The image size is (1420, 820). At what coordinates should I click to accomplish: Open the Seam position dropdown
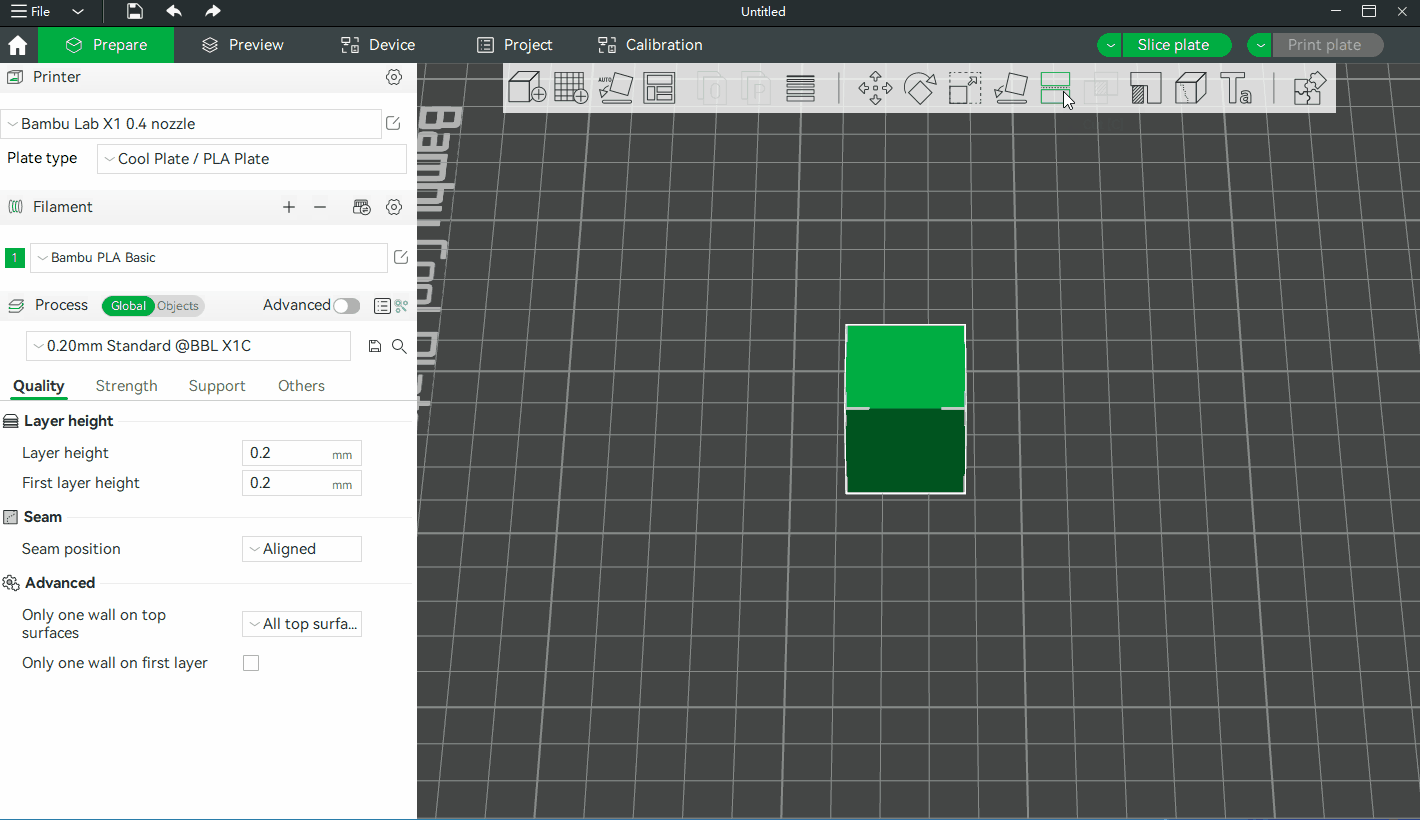click(302, 549)
